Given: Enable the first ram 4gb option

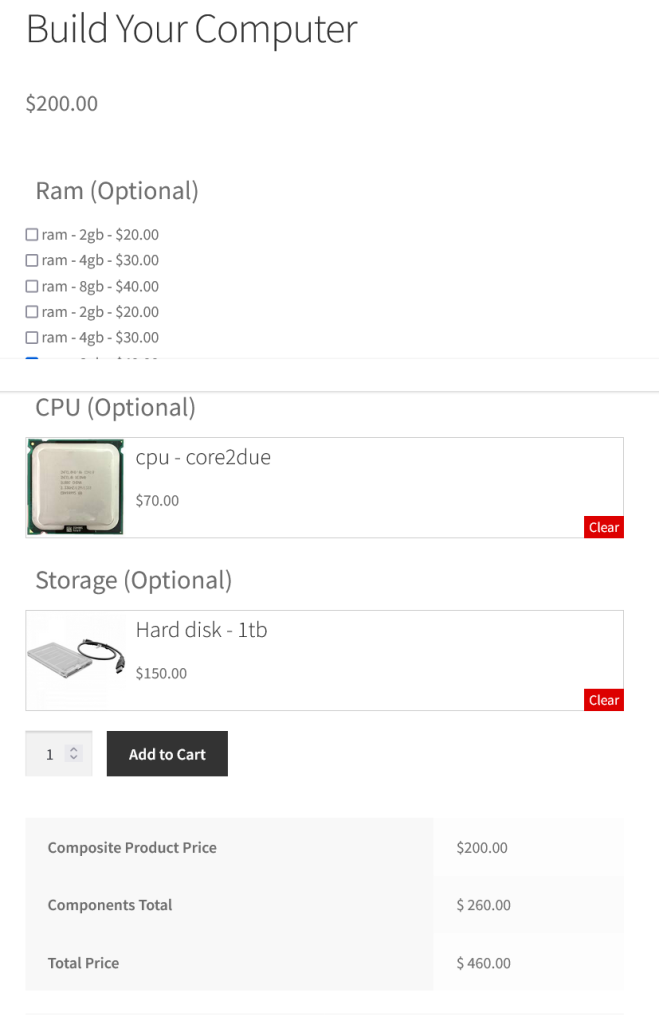Looking at the screenshot, I should coord(32,260).
